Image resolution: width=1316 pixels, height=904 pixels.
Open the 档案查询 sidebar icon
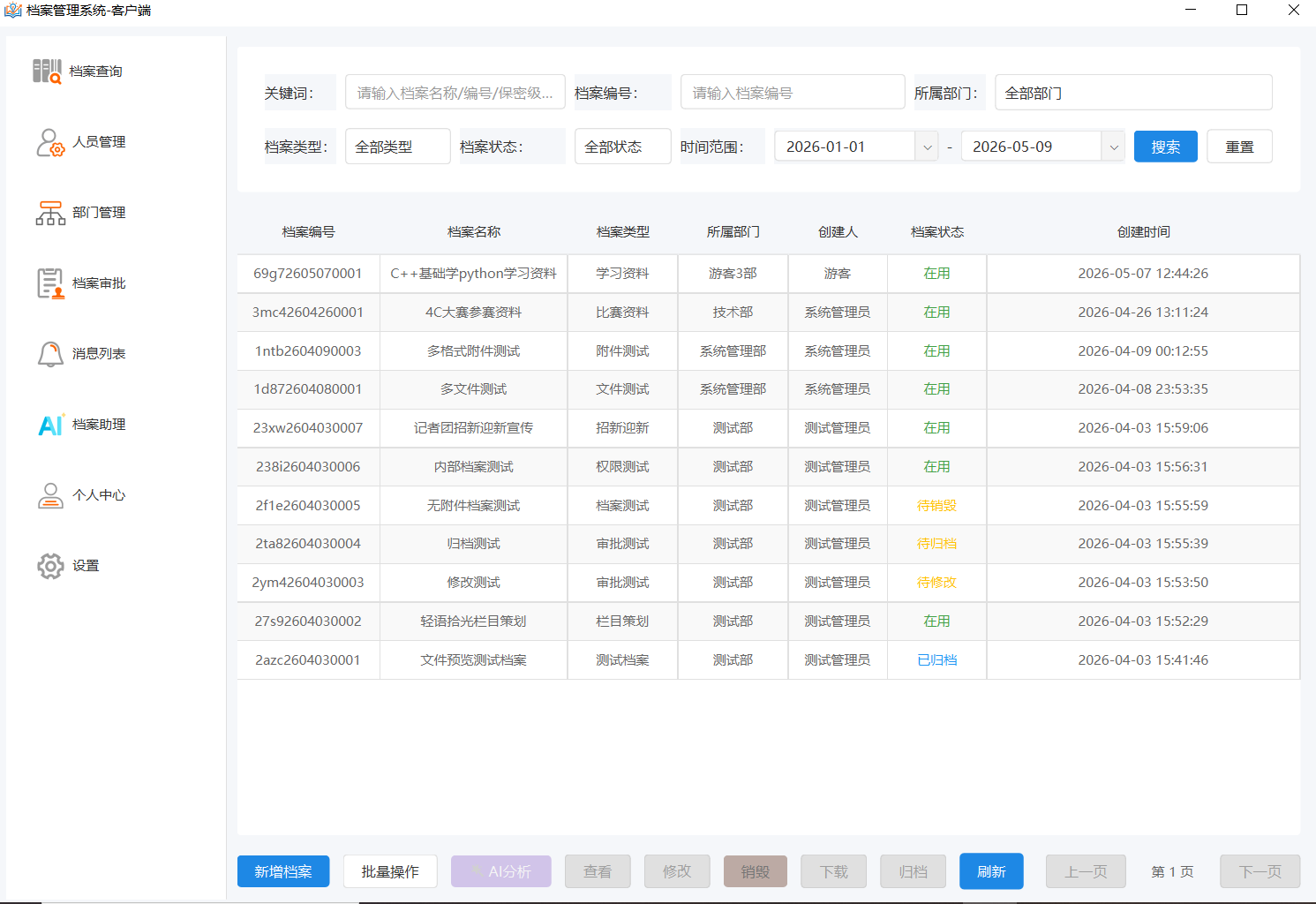pos(48,71)
